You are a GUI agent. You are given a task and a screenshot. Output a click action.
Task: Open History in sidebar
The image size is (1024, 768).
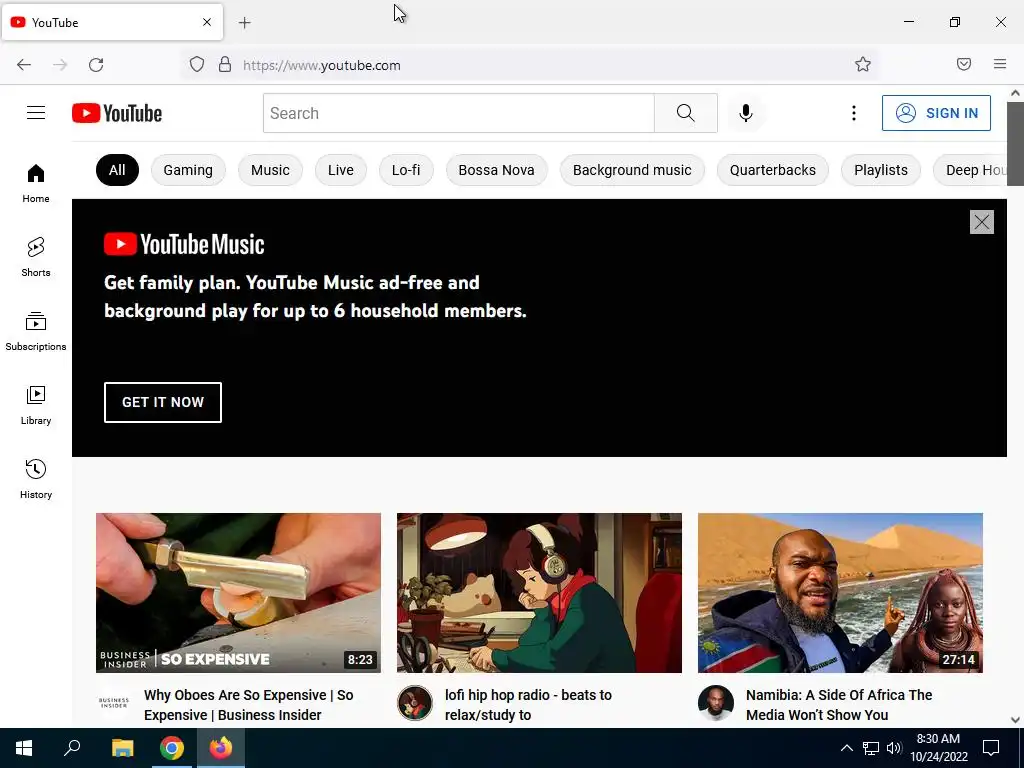point(36,479)
